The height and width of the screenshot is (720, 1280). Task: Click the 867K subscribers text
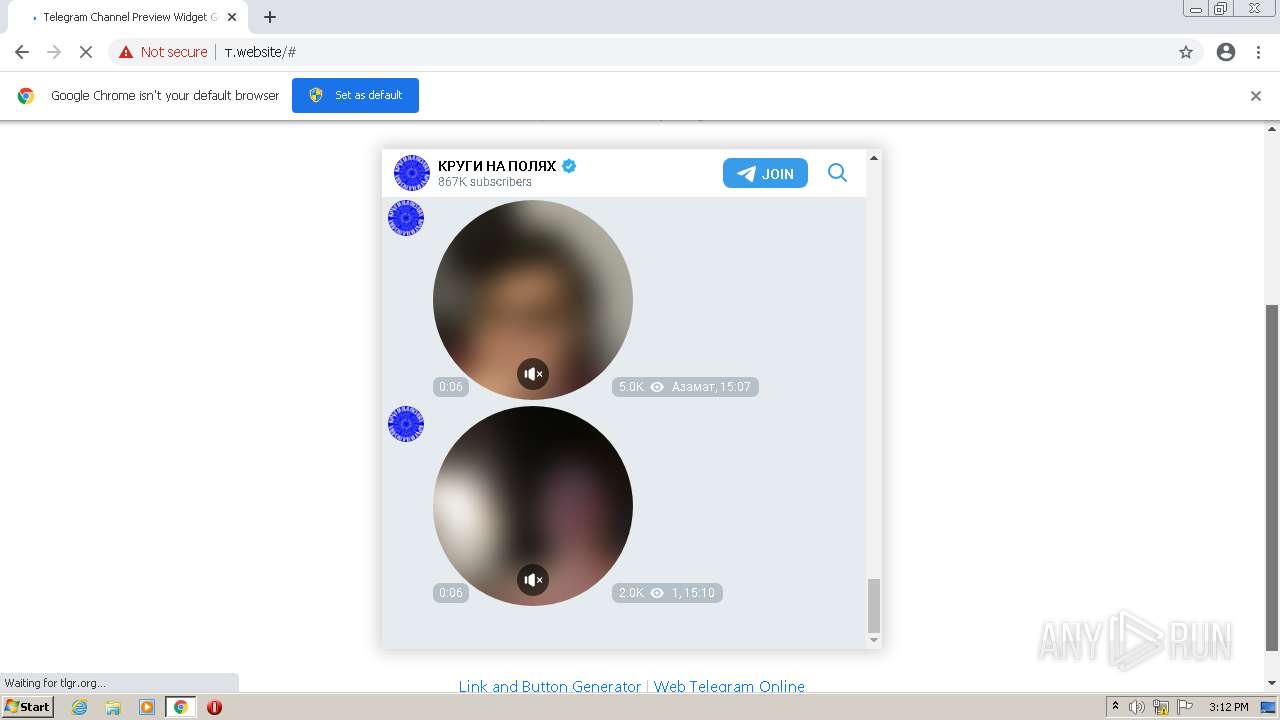pyautogui.click(x=485, y=182)
